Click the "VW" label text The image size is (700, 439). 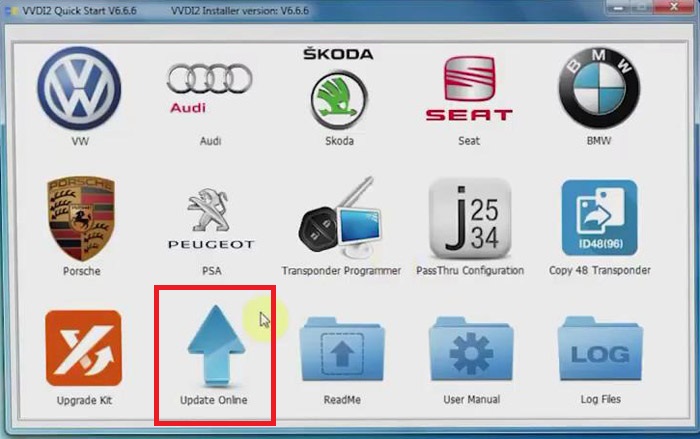point(80,141)
